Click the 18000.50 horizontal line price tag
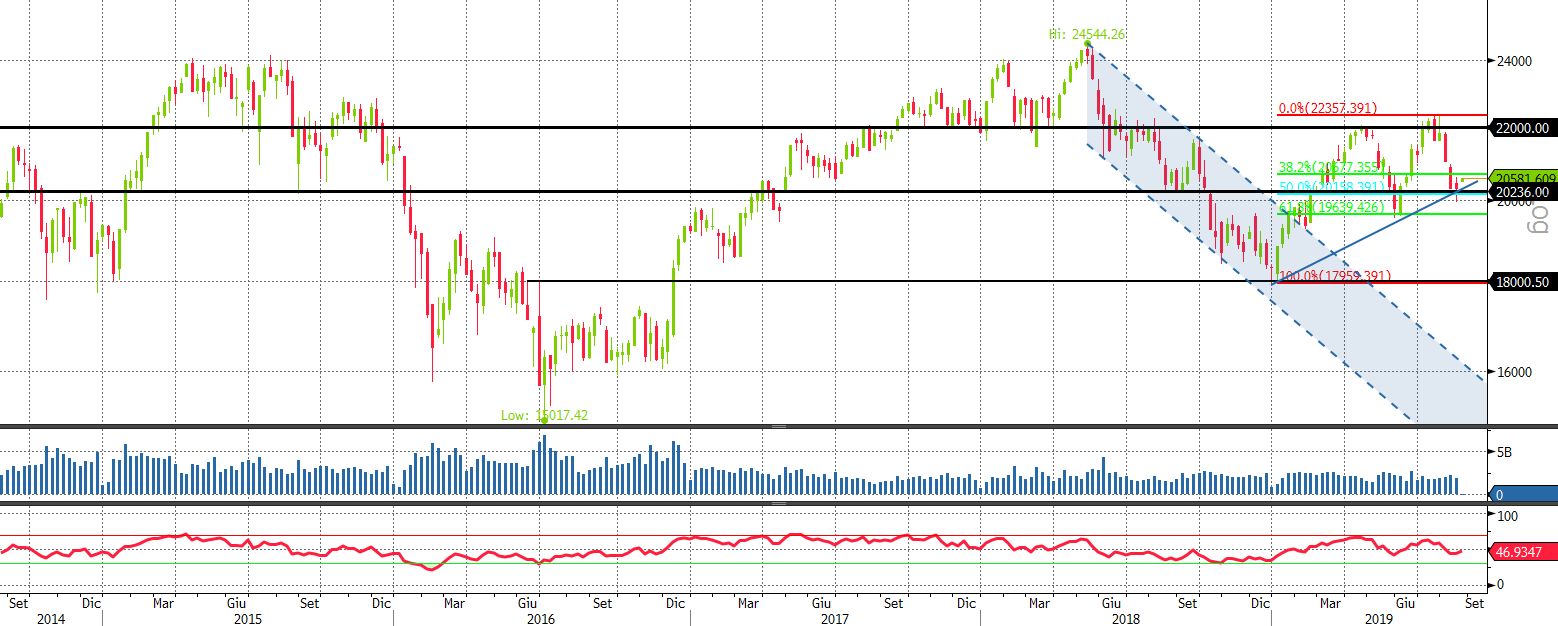The height and width of the screenshot is (626, 1558). (1524, 283)
